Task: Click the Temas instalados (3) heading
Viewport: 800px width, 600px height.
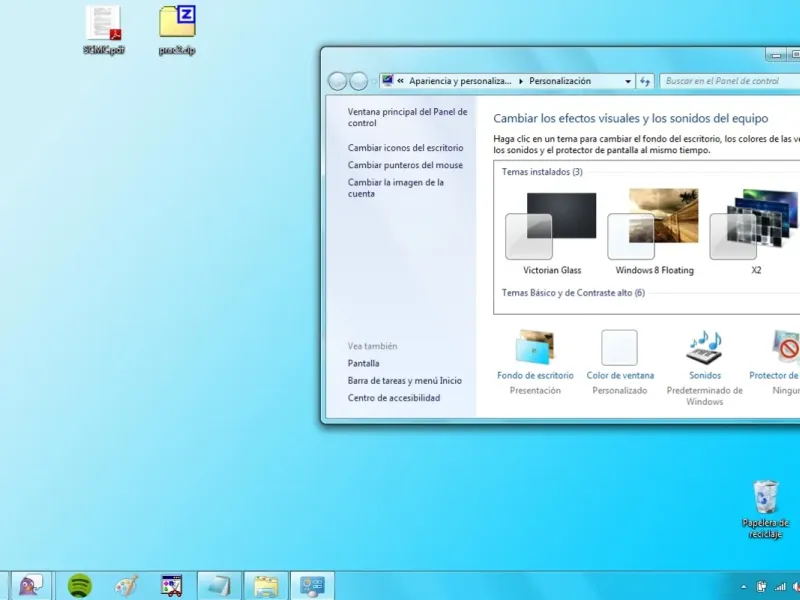Action: [542, 172]
